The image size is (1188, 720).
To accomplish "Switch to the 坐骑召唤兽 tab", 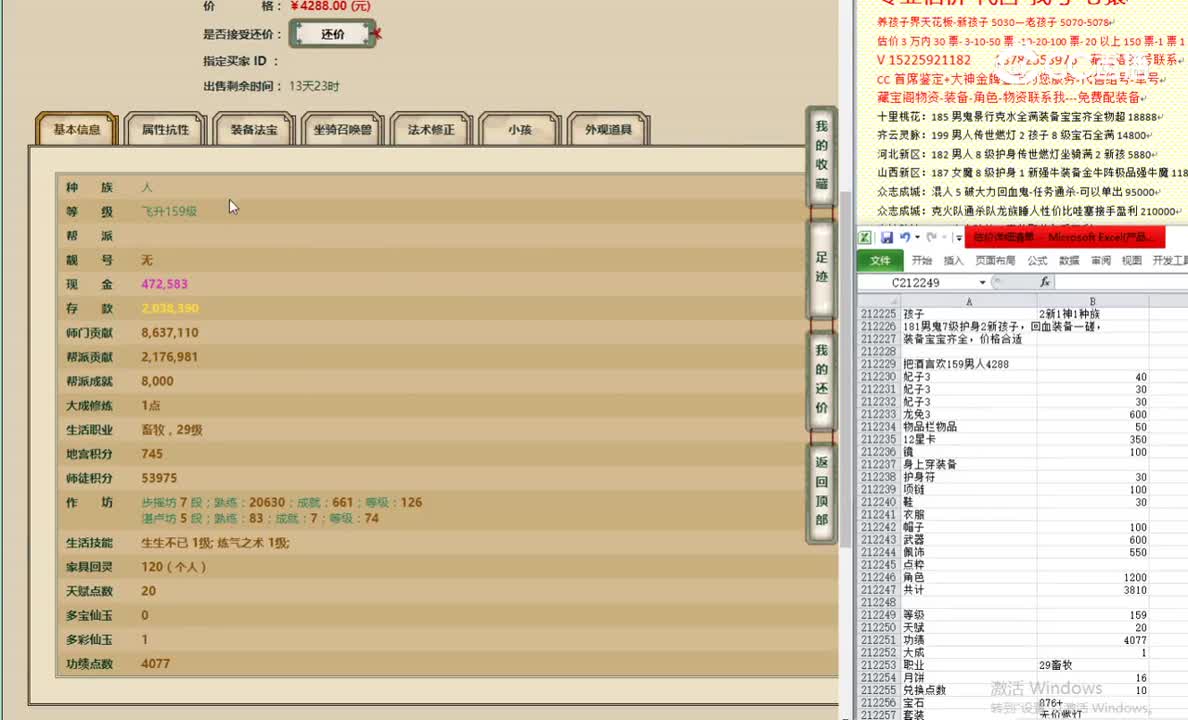I will (342, 130).
